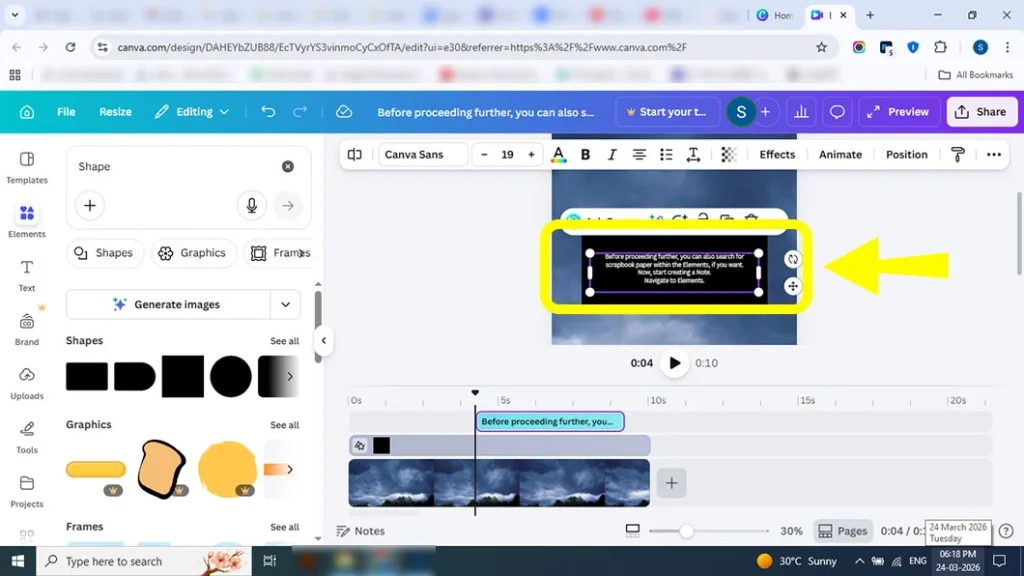Click the microphone icon in the search bar

251,205
